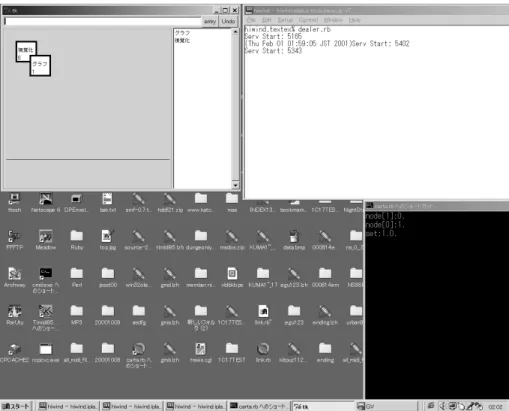This screenshot has height=411, width=509.
Task: Focus the text entry field in tk window
Action: click(102, 21)
